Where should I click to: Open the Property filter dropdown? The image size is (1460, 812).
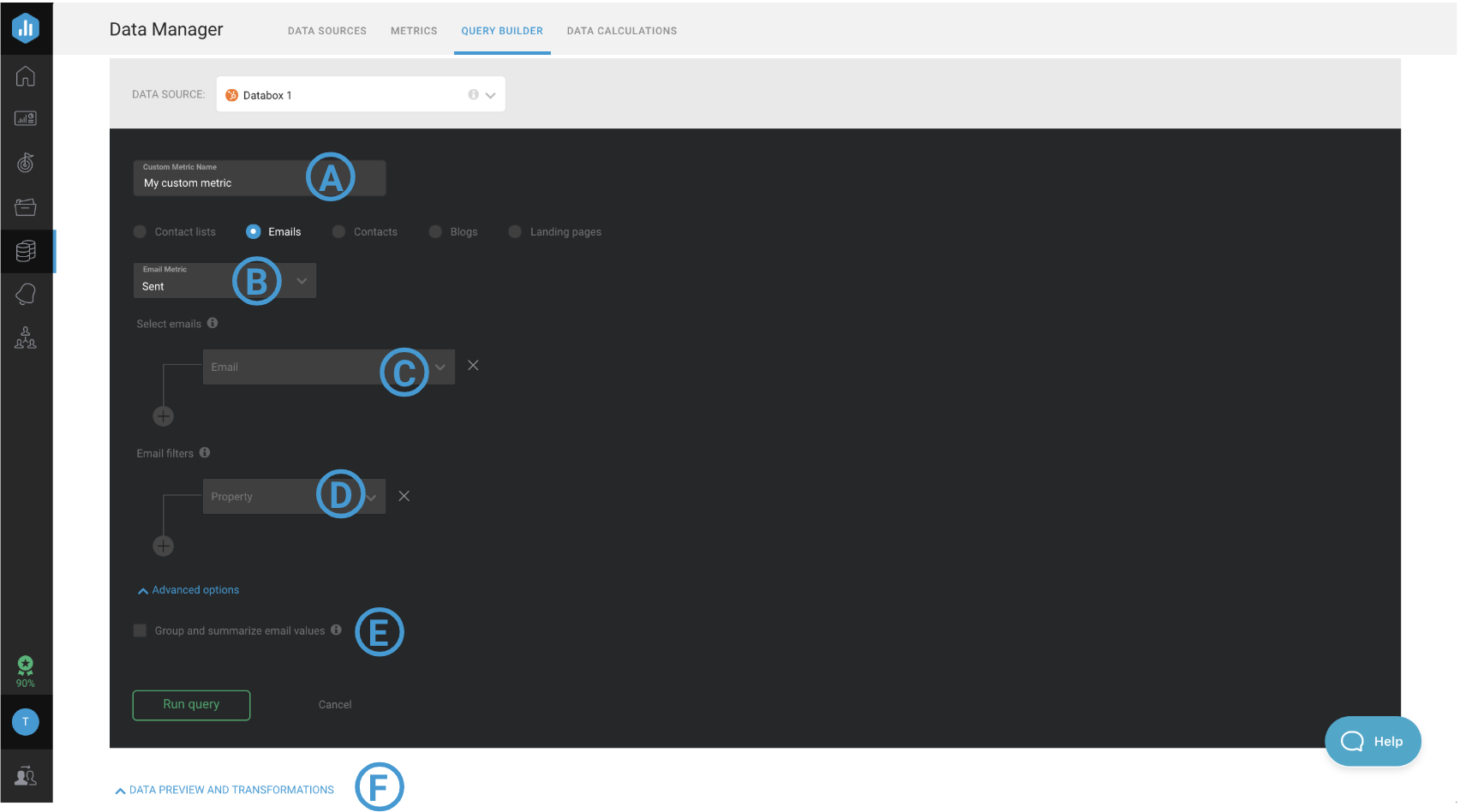[294, 497]
